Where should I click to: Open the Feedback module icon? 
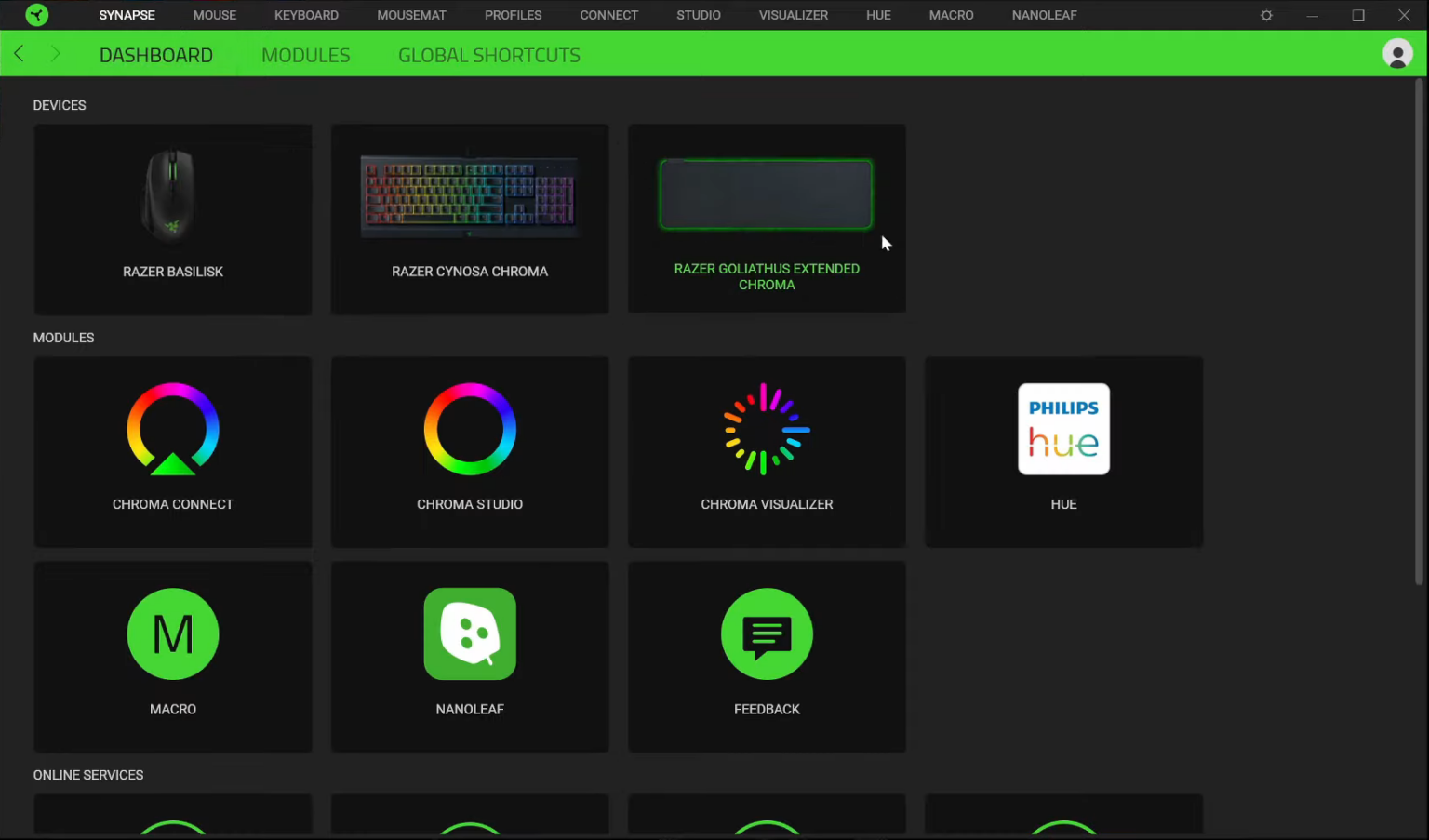767,633
